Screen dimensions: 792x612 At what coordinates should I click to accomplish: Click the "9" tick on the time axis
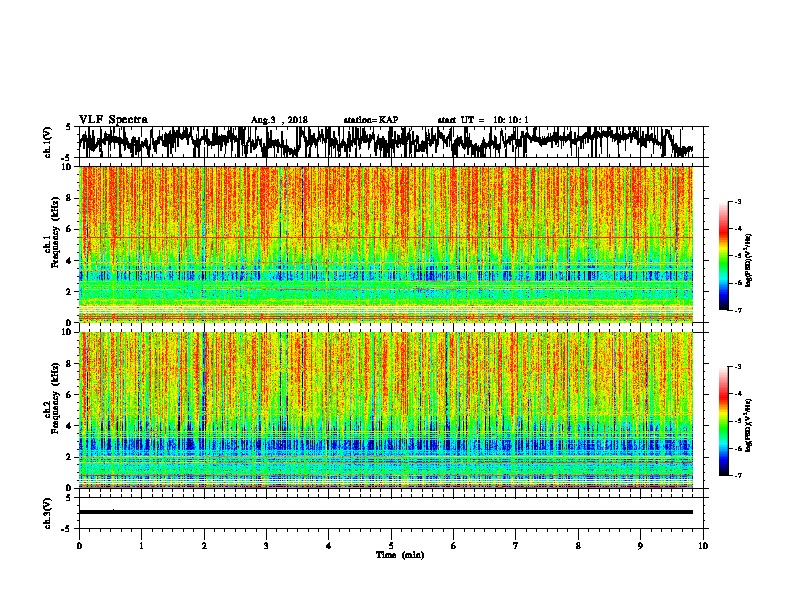[640, 546]
